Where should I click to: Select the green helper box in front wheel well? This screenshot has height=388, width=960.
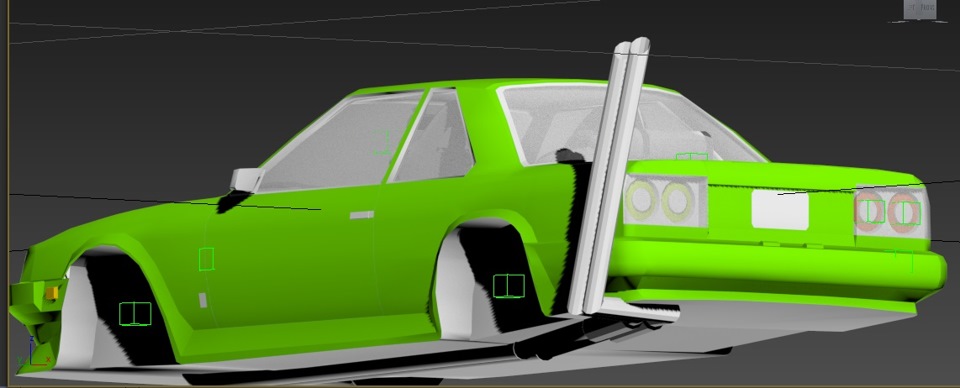135,314
